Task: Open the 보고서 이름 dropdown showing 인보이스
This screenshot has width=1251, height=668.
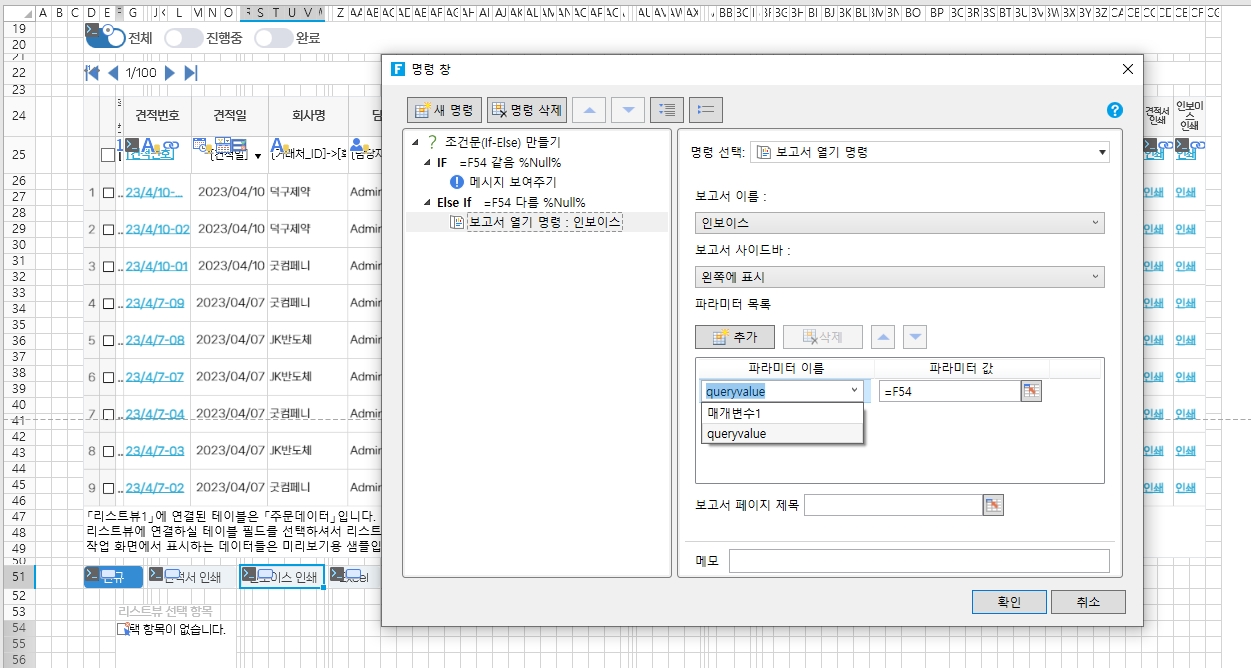Action: (899, 223)
